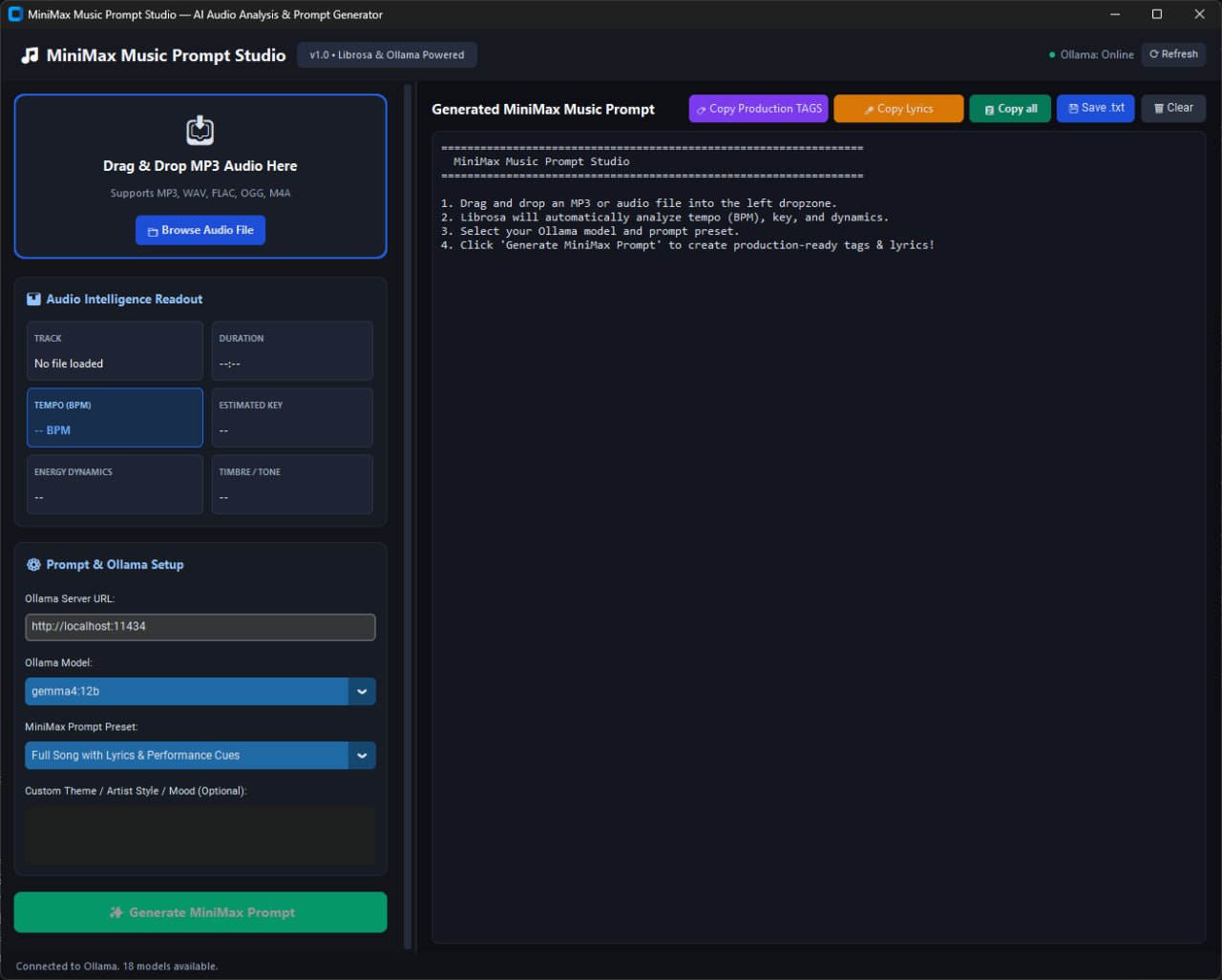1222x980 pixels.
Task: Click the 'Generated MiniMax Music Prompt' heading
Action: tap(543, 109)
